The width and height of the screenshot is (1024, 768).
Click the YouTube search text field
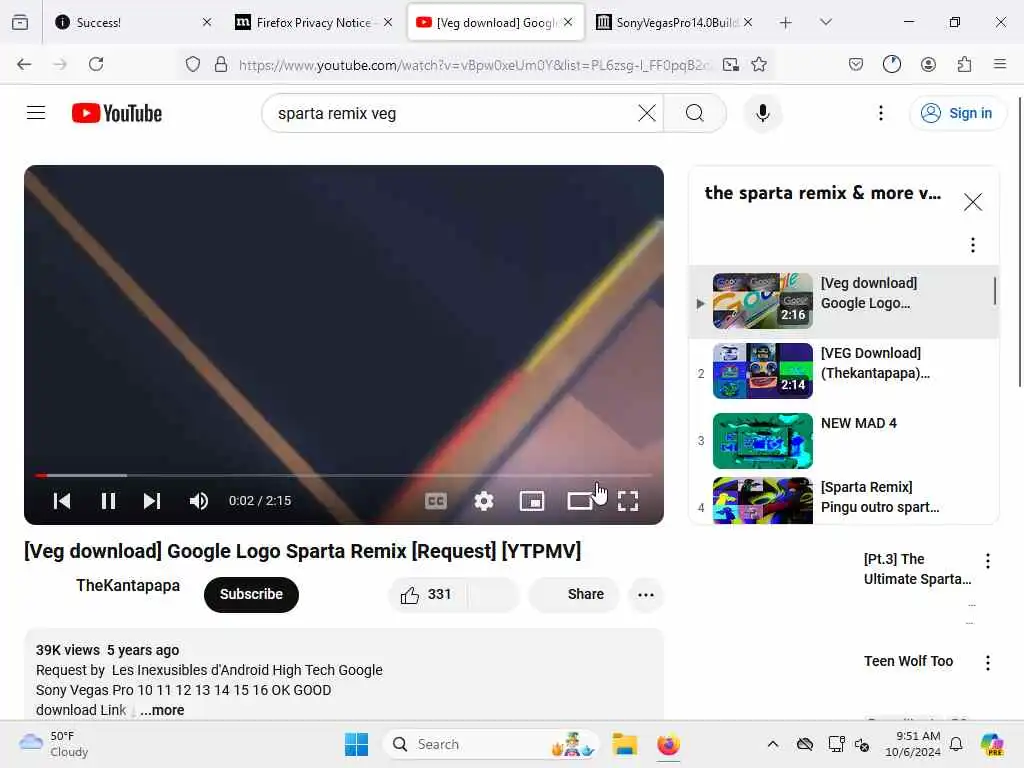[x=453, y=113]
